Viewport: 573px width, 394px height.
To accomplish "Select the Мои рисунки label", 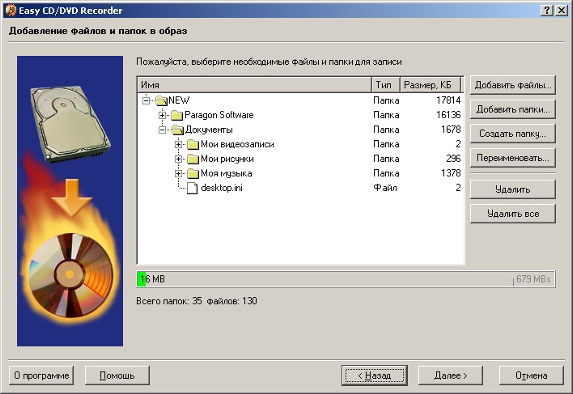I will [x=227, y=159].
